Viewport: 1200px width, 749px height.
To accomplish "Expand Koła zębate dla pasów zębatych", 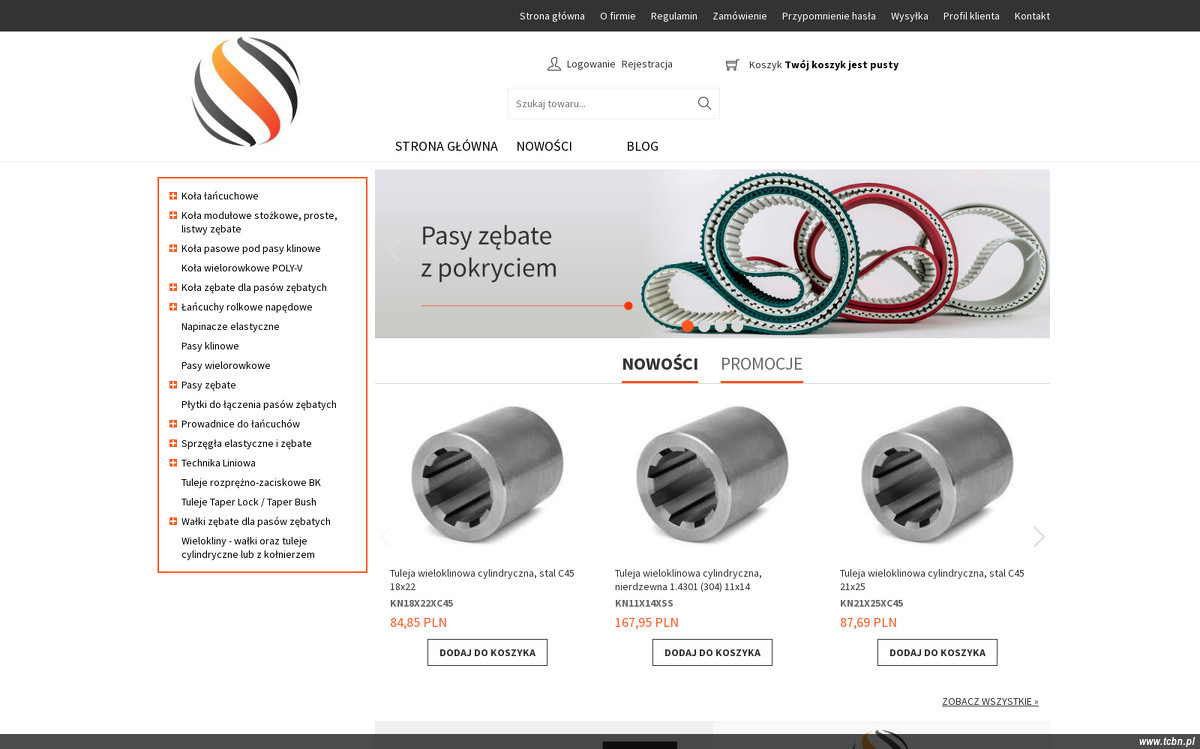I will tap(173, 287).
